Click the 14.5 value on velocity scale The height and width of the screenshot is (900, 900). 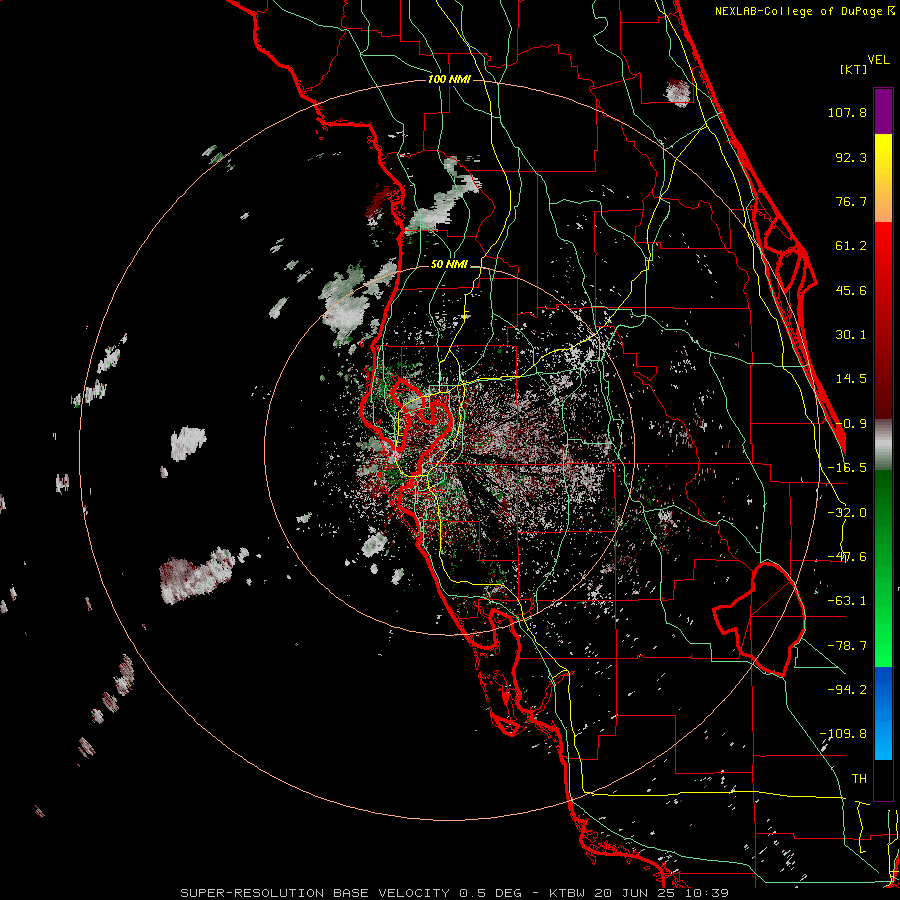tap(851, 379)
